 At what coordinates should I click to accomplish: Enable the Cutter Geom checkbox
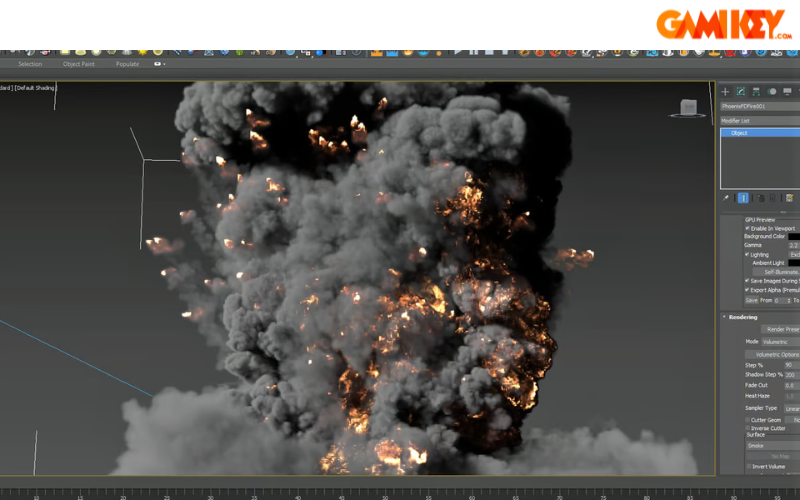click(747, 420)
